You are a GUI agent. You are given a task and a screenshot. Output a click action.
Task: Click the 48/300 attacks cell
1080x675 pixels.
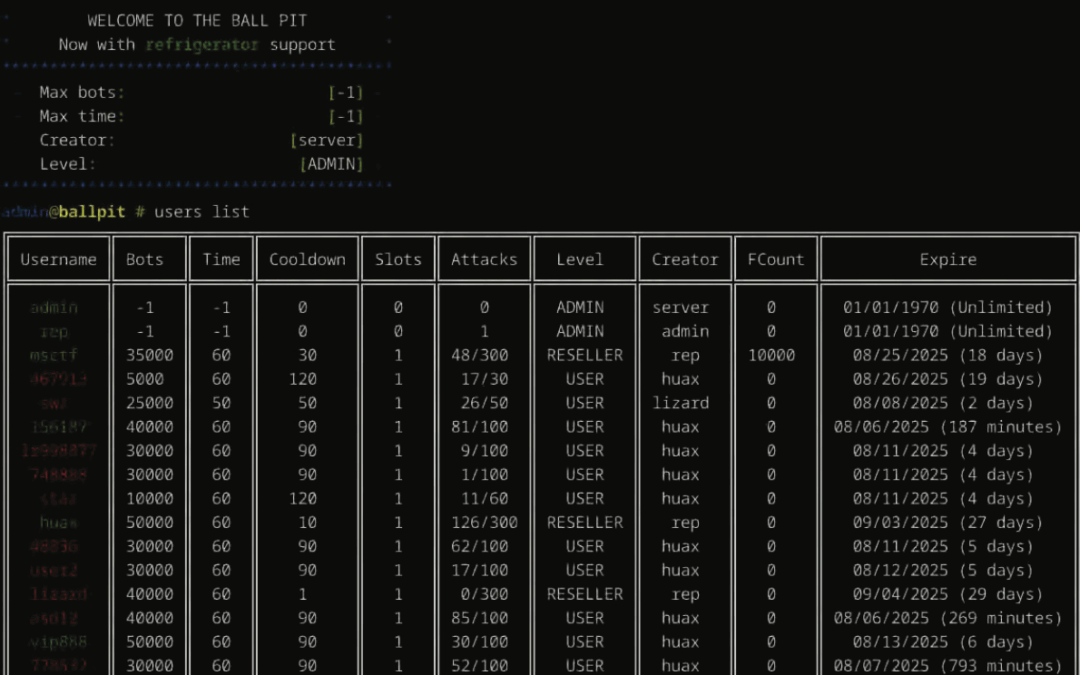coord(480,355)
